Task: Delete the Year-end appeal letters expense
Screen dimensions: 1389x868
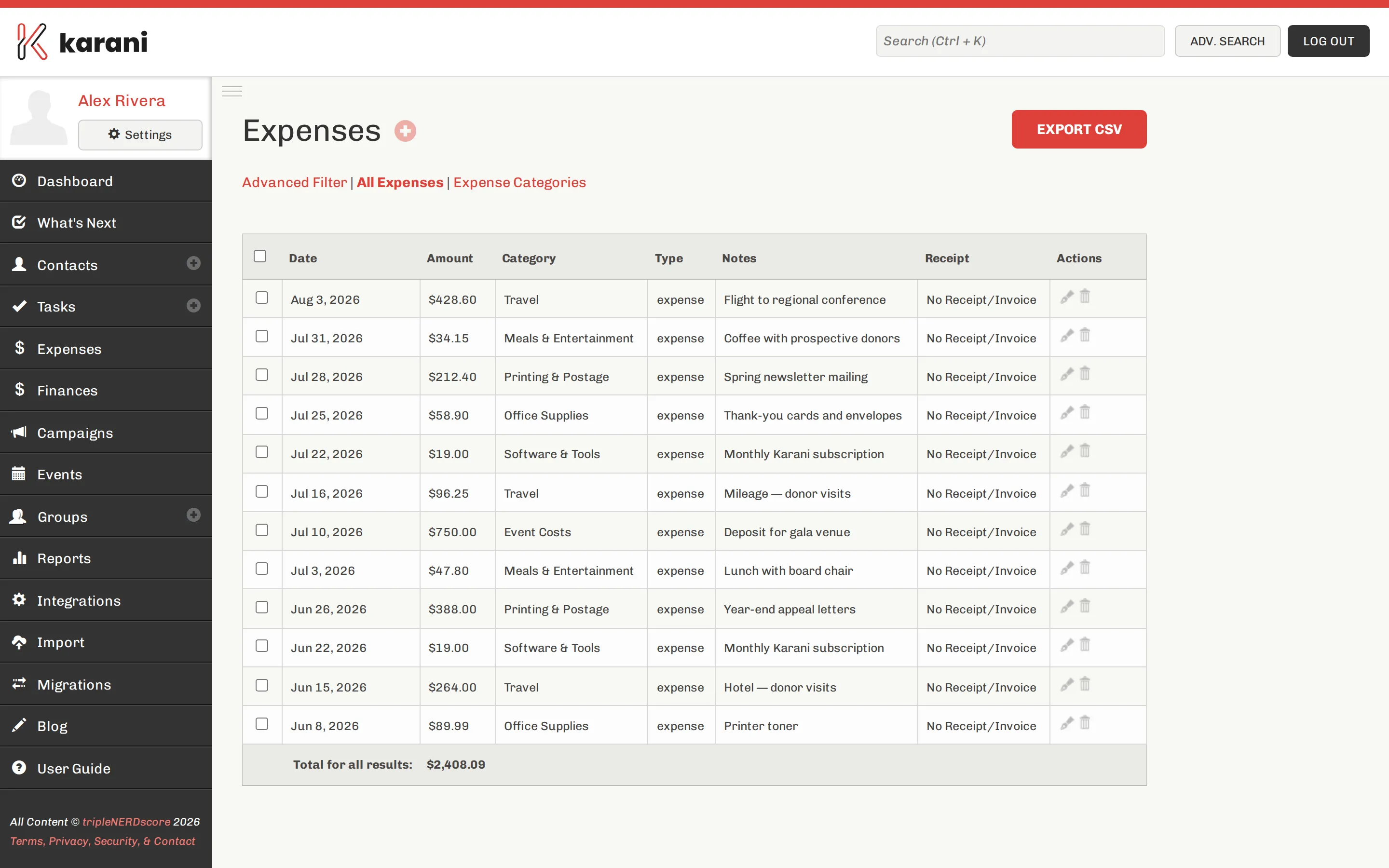Action: [x=1085, y=606]
